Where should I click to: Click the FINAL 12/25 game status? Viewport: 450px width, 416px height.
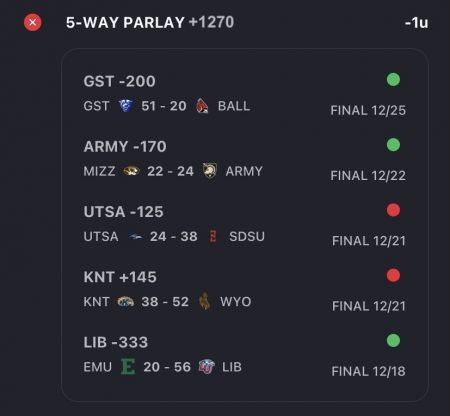coord(368,110)
